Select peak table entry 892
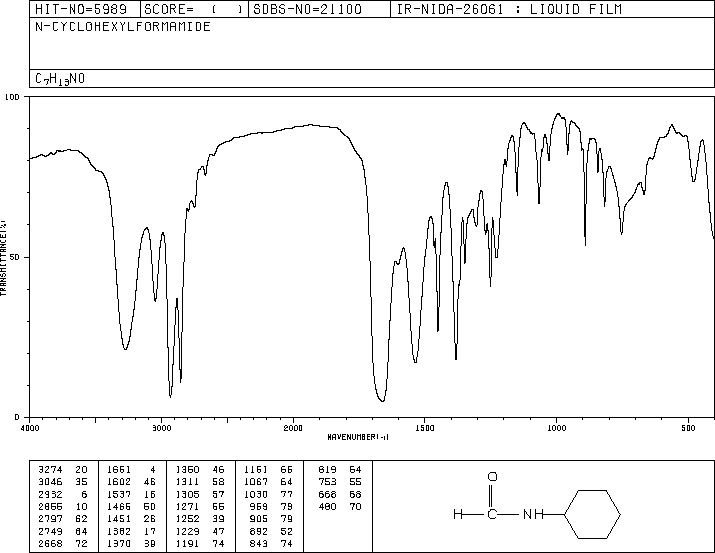715x553 pixels. pos(259,531)
